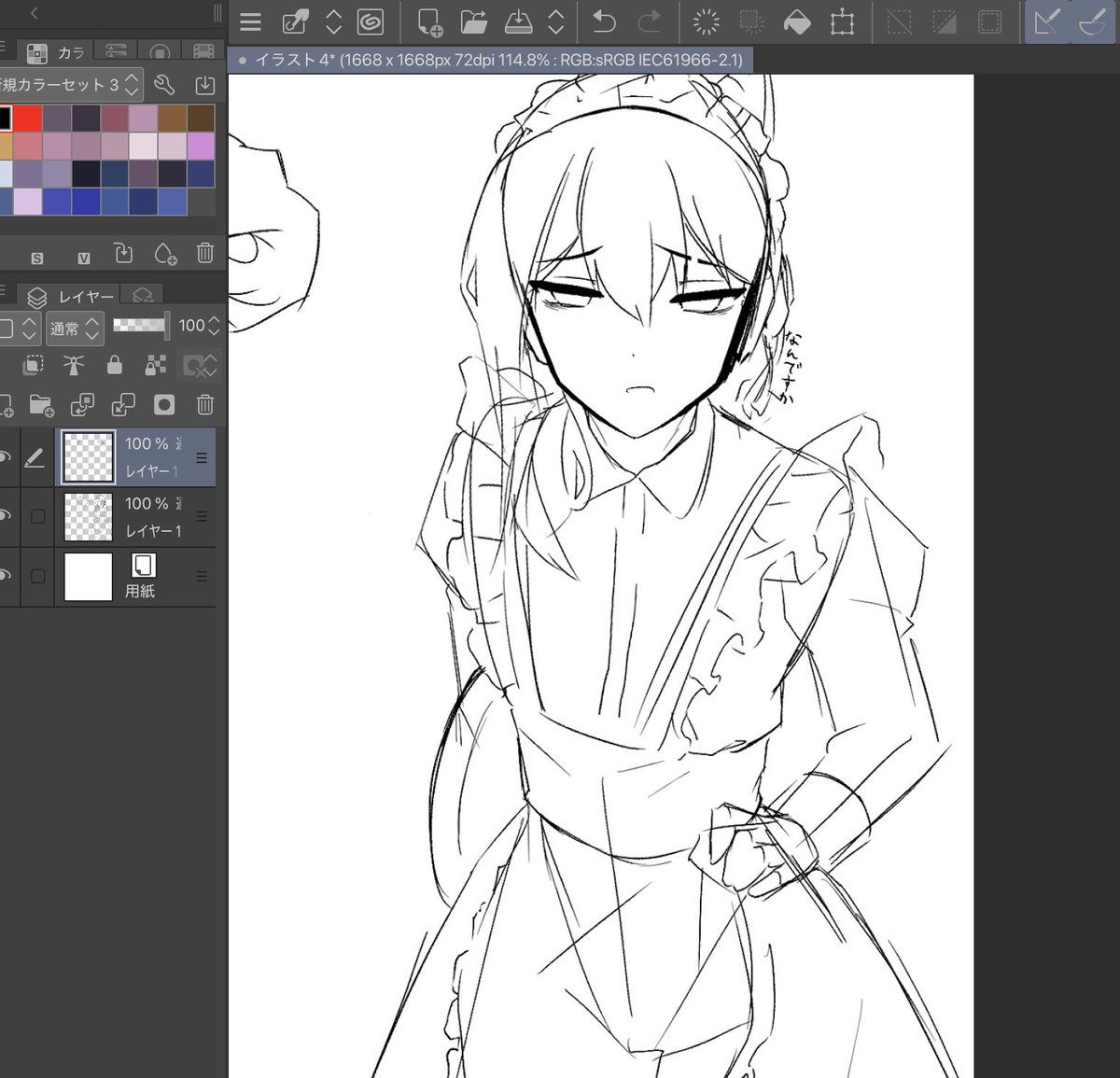Screen dimensions: 1120x1078
Task: Toggle Set as Reference Layer lighthouse
Action: [x=73, y=365]
